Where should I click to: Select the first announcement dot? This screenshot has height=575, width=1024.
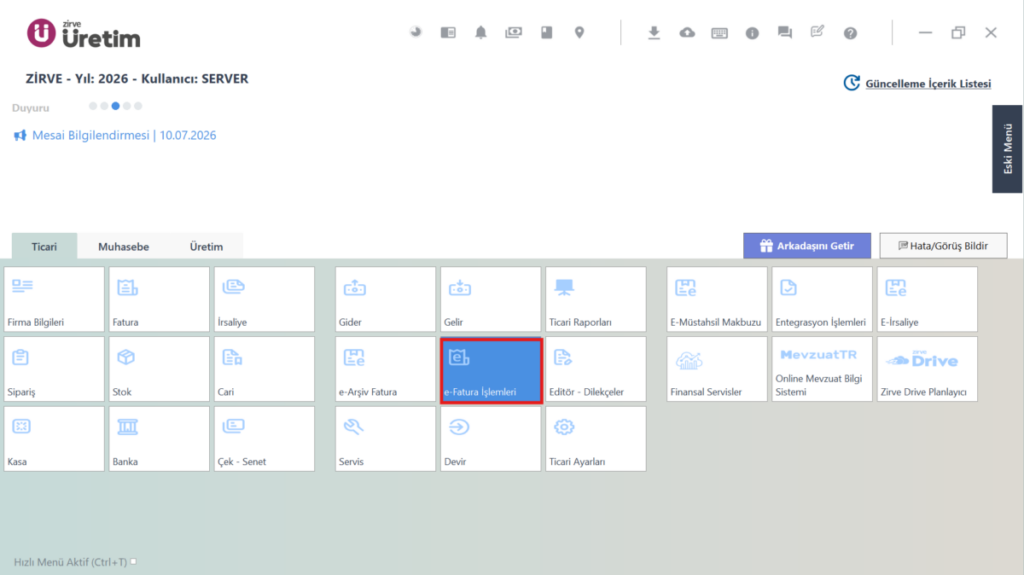(93, 106)
